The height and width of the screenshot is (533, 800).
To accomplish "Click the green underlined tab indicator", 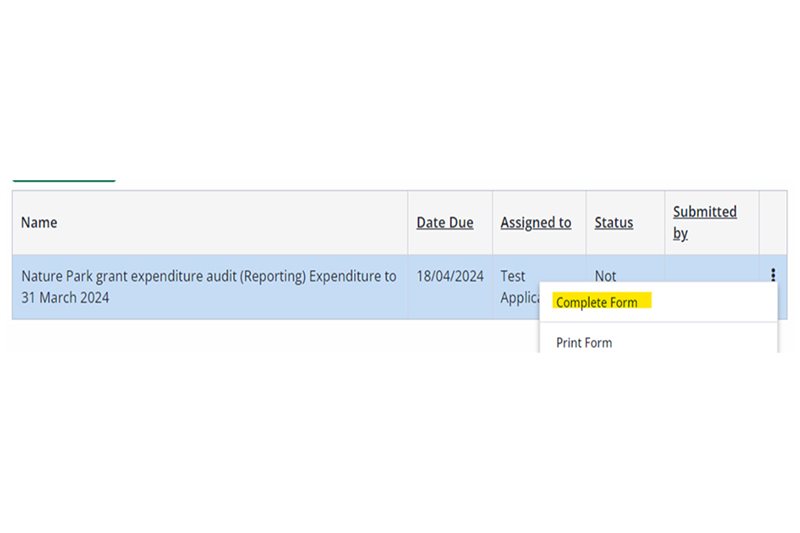I will click(x=64, y=181).
